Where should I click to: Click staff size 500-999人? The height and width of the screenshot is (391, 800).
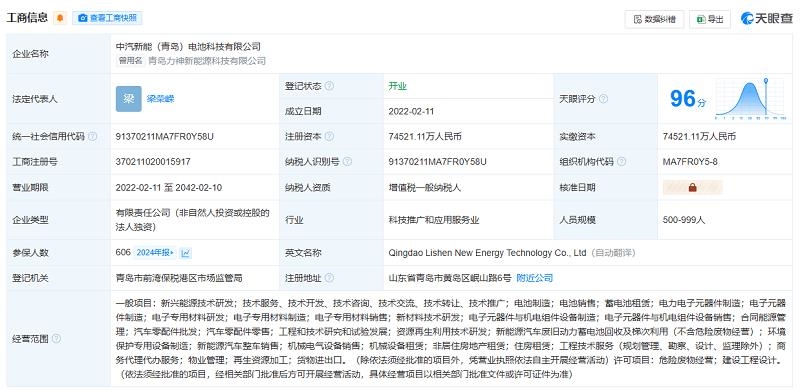[x=684, y=220]
